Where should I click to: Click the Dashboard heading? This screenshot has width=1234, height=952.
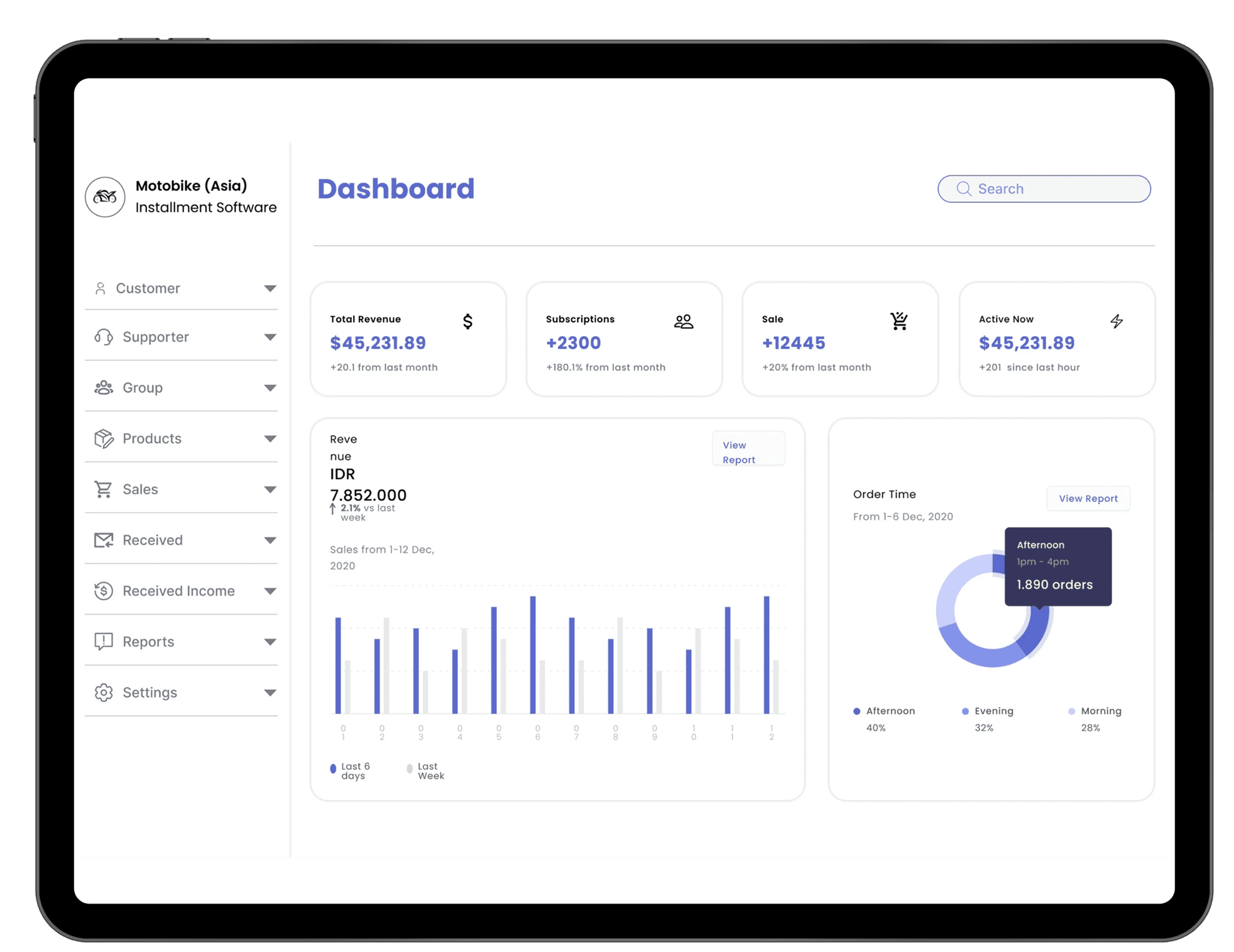click(x=396, y=189)
